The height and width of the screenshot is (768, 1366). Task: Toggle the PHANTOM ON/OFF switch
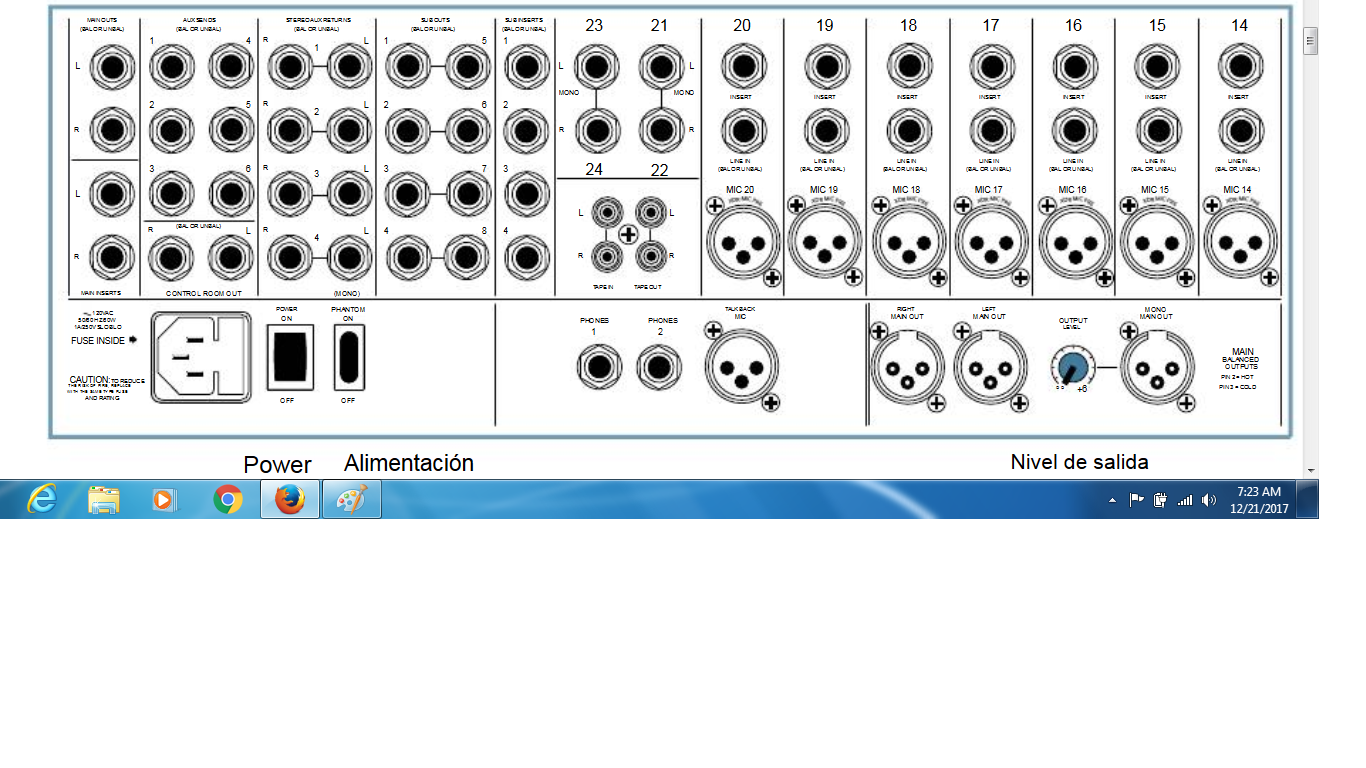pyautogui.click(x=348, y=357)
